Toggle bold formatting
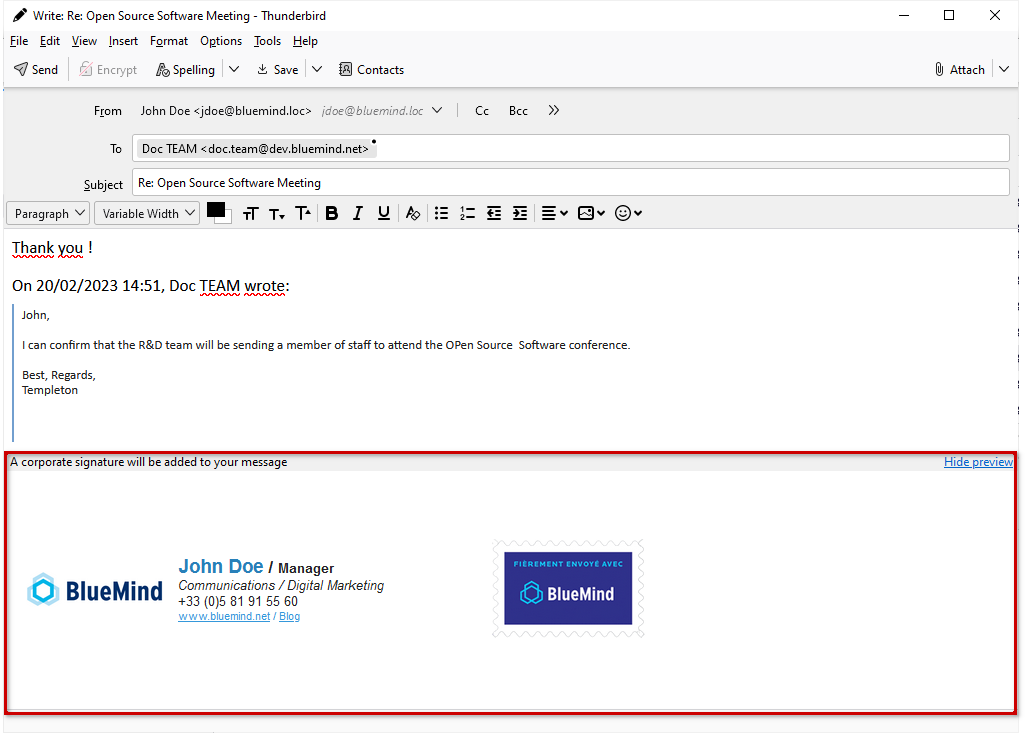 pos(332,213)
